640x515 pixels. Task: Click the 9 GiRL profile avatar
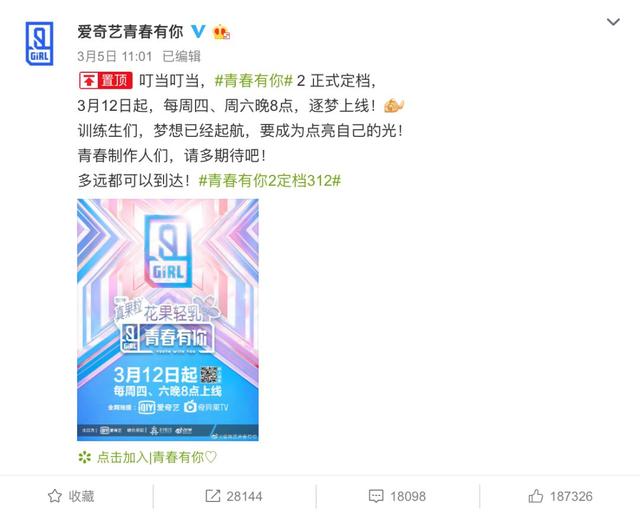coord(39,43)
